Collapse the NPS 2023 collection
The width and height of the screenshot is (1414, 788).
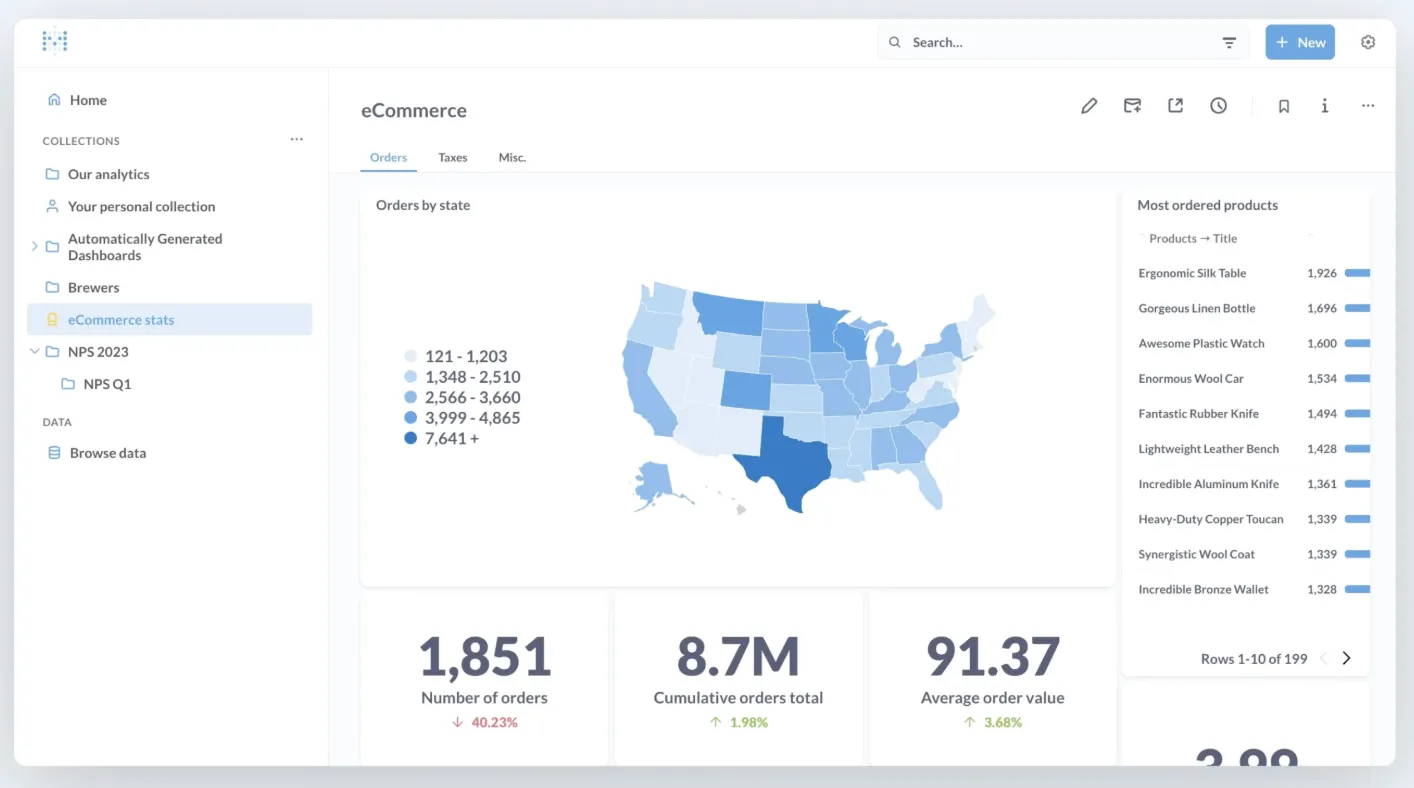point(35,352)
